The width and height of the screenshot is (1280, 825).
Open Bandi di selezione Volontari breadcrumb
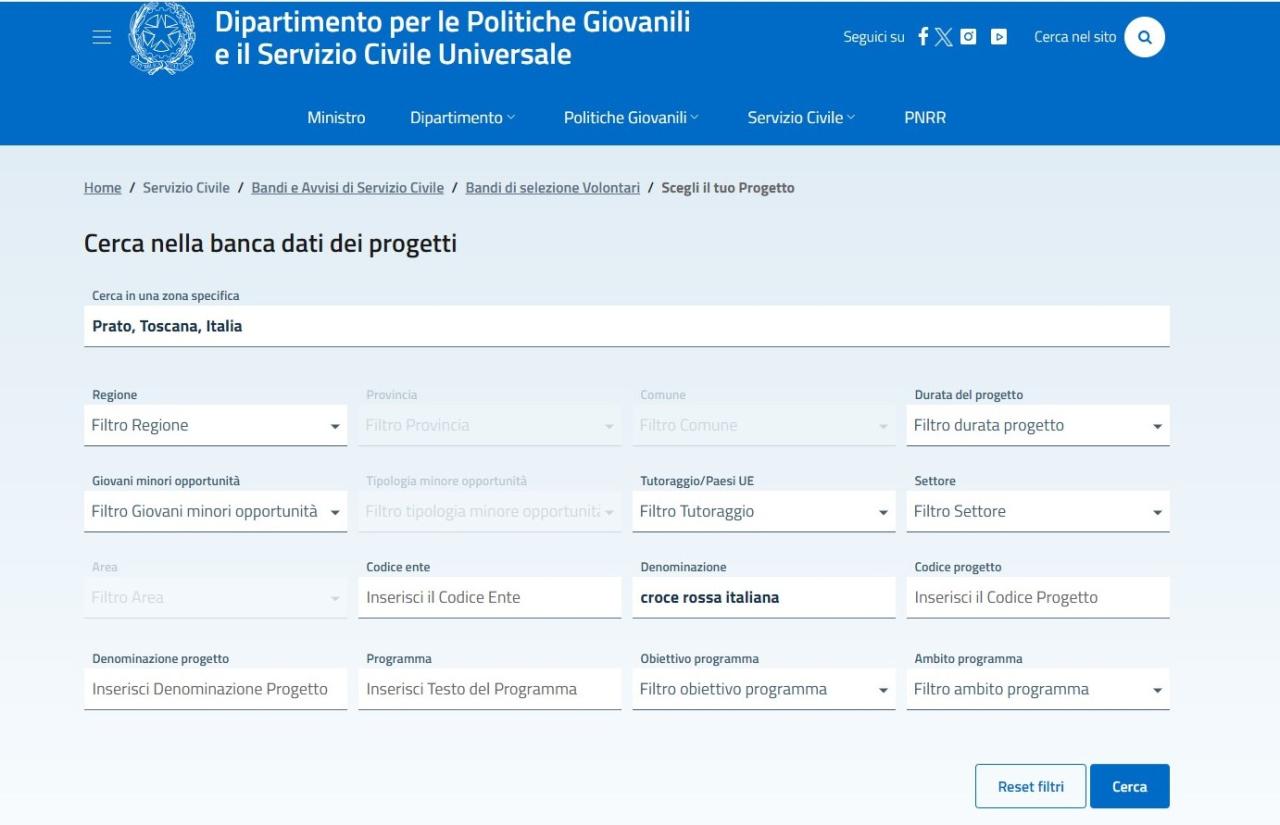(x=553, y=188)
